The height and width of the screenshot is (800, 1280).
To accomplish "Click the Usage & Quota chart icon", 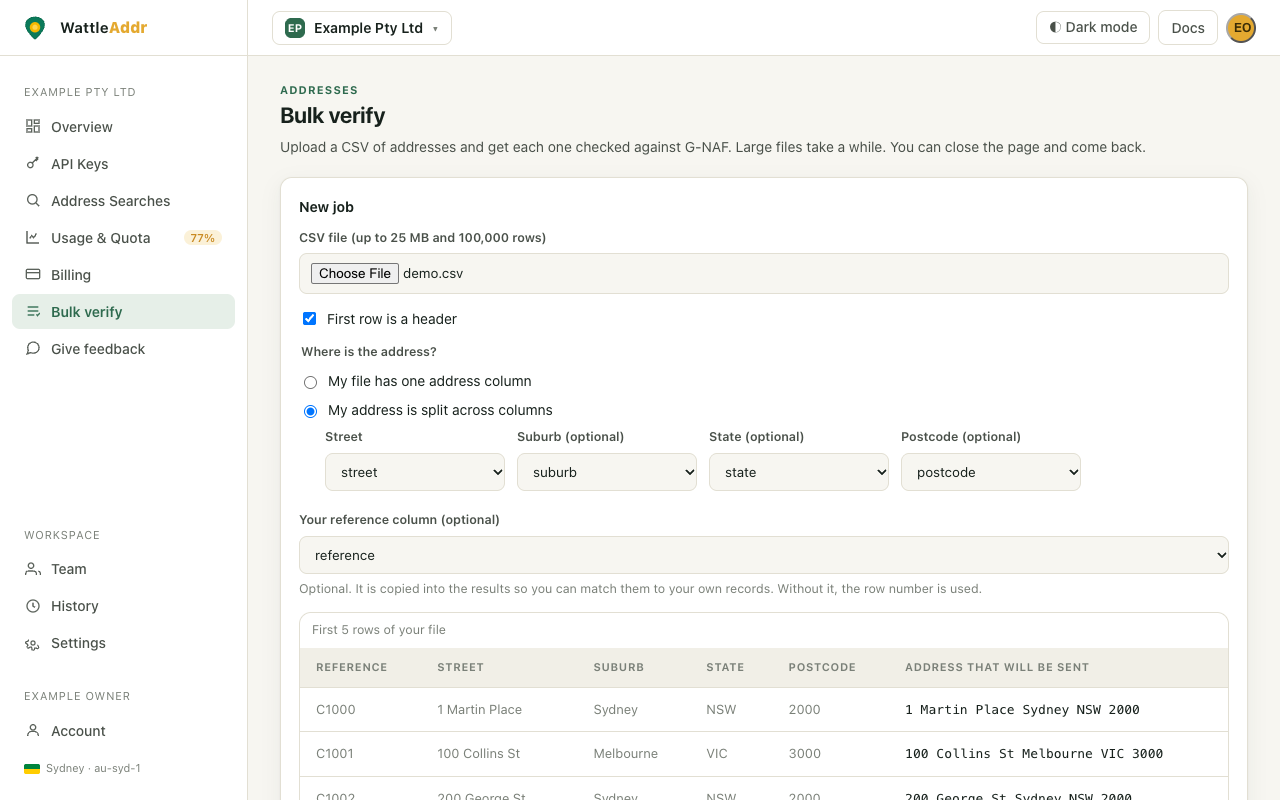I will (x=33, y=238).
